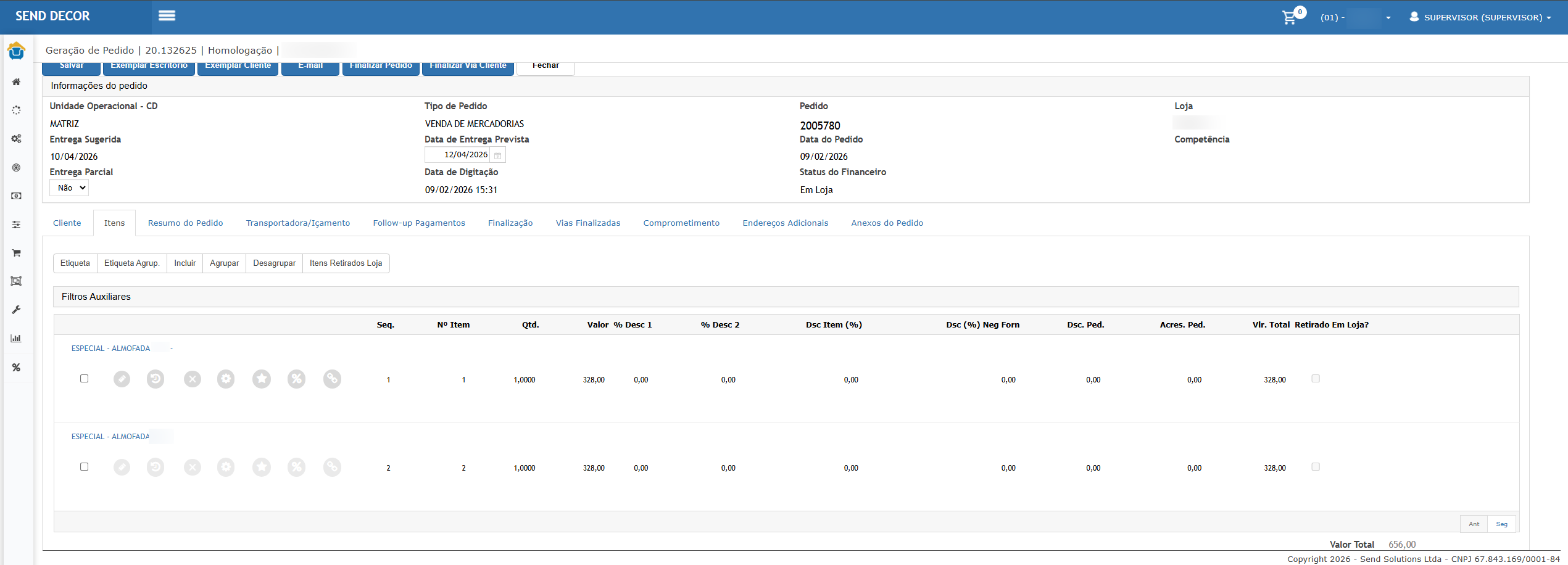Open the bar chart reports sidebar icon
This screenshot has width=1568, height=565.
coord(17,338)
